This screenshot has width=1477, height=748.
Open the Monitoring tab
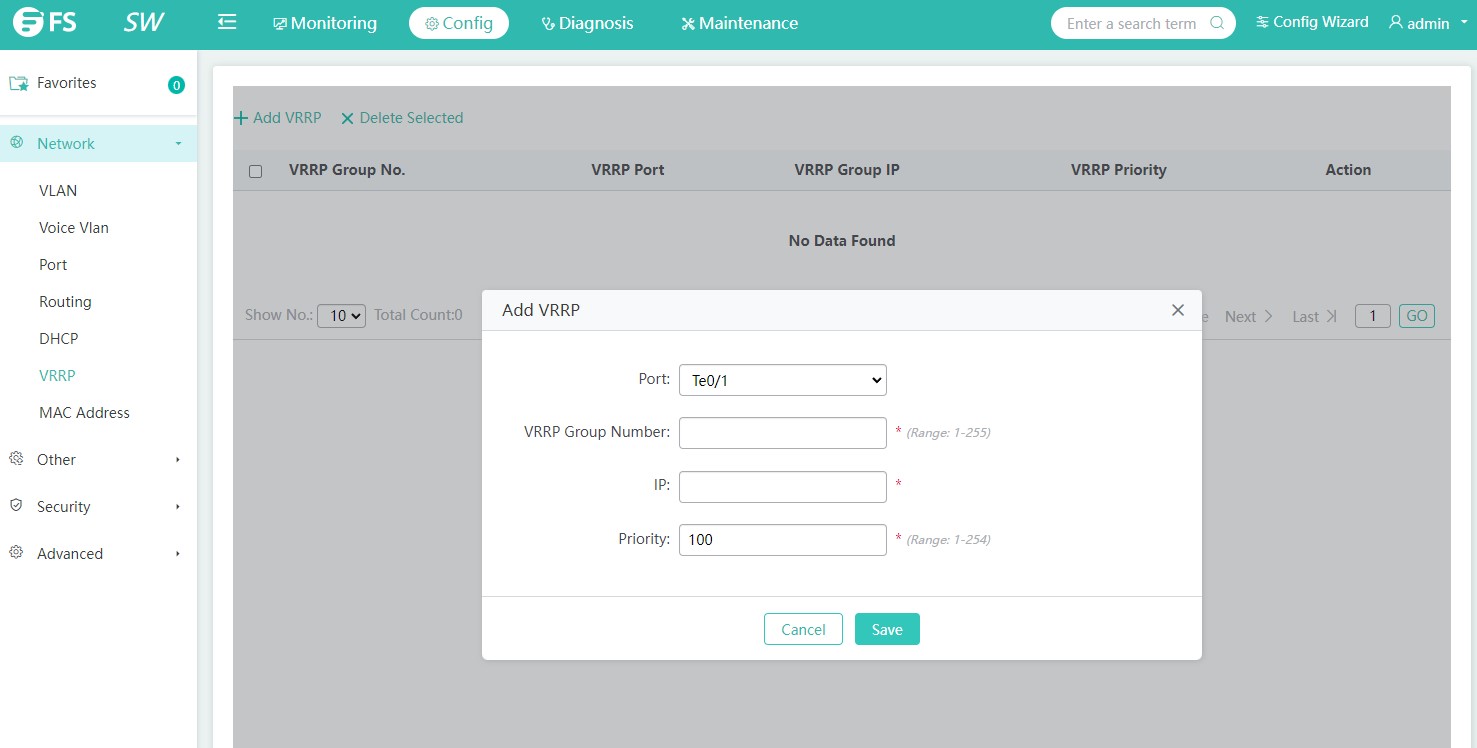(x=325, y=23)
